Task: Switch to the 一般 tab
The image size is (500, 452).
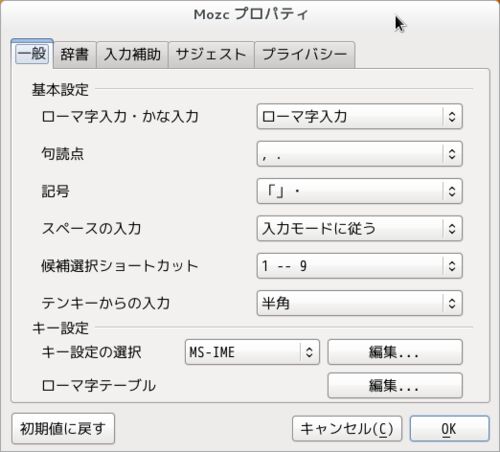Action: coord(32,54)
